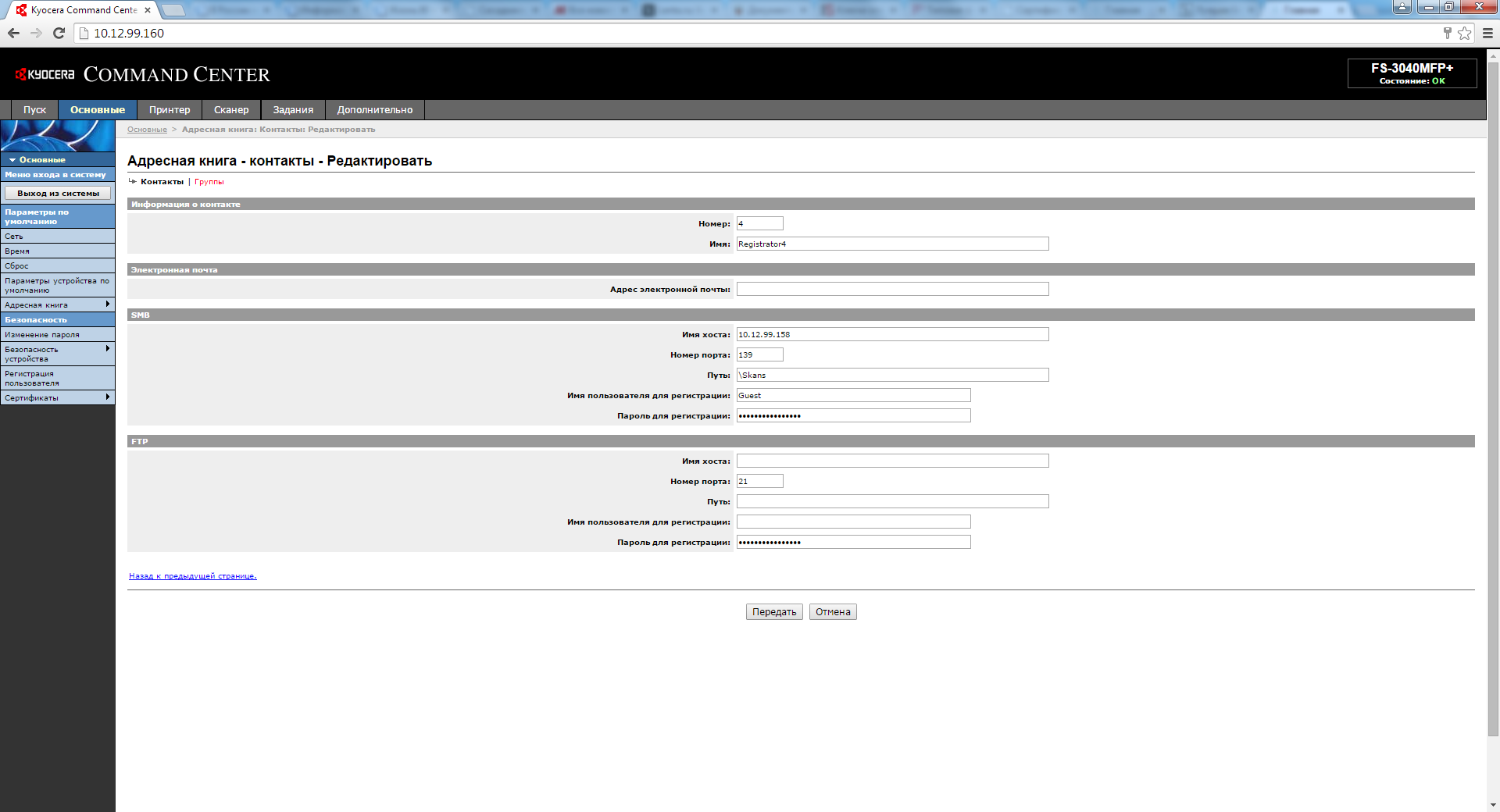Expand Адресная книга sidebar submenu
The image size is (1500, 812).
click(x=58, y=304)
